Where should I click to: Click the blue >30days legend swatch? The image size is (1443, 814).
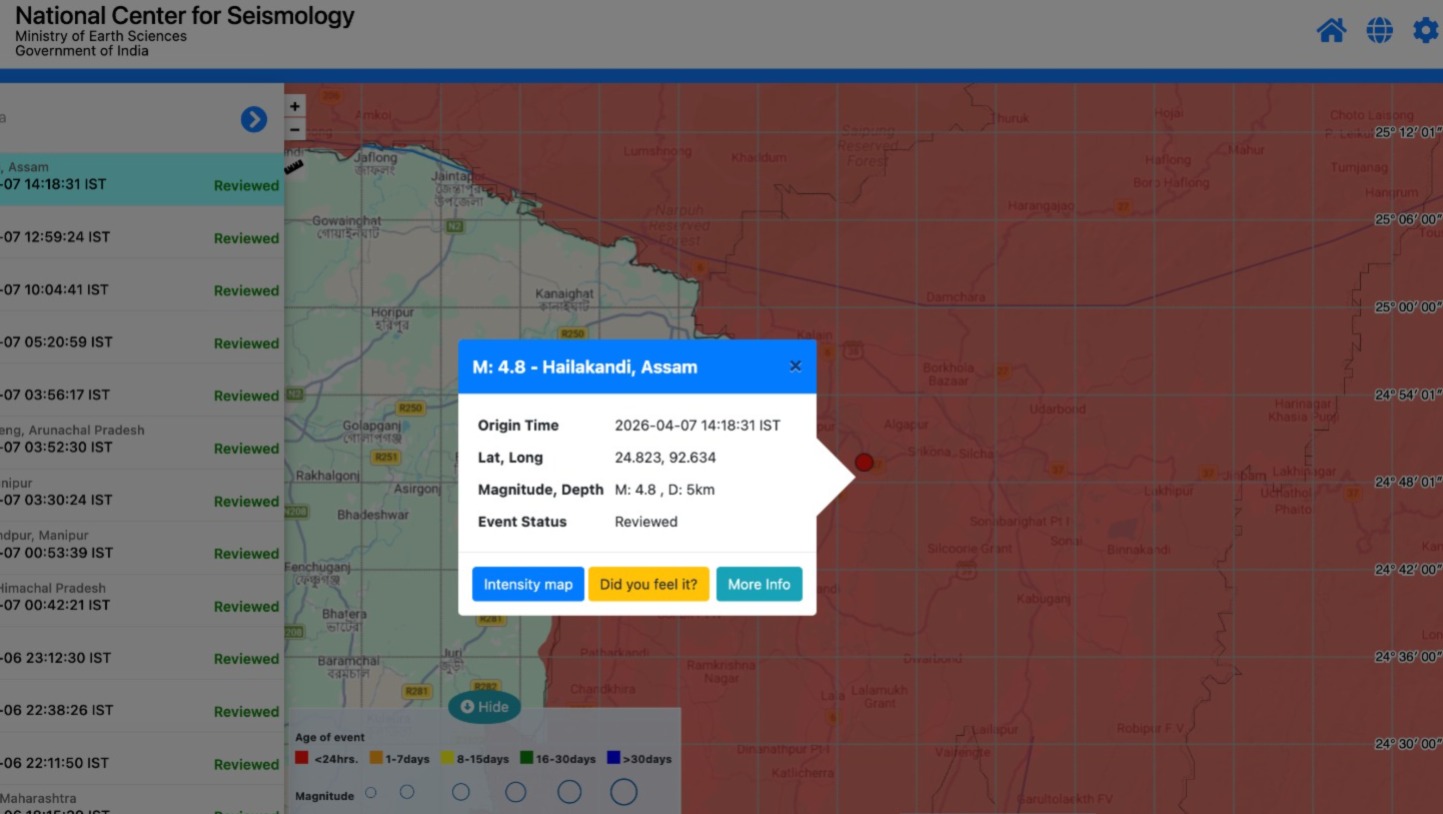pos(614,759)
